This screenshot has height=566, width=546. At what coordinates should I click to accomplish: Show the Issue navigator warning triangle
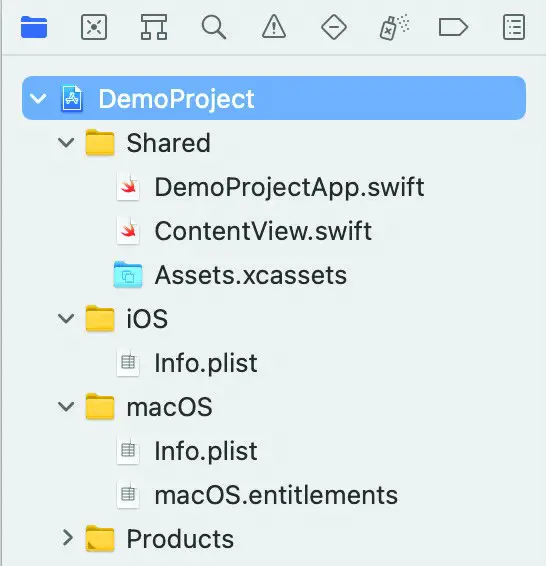pyautogui.click(x=274, y=27)
